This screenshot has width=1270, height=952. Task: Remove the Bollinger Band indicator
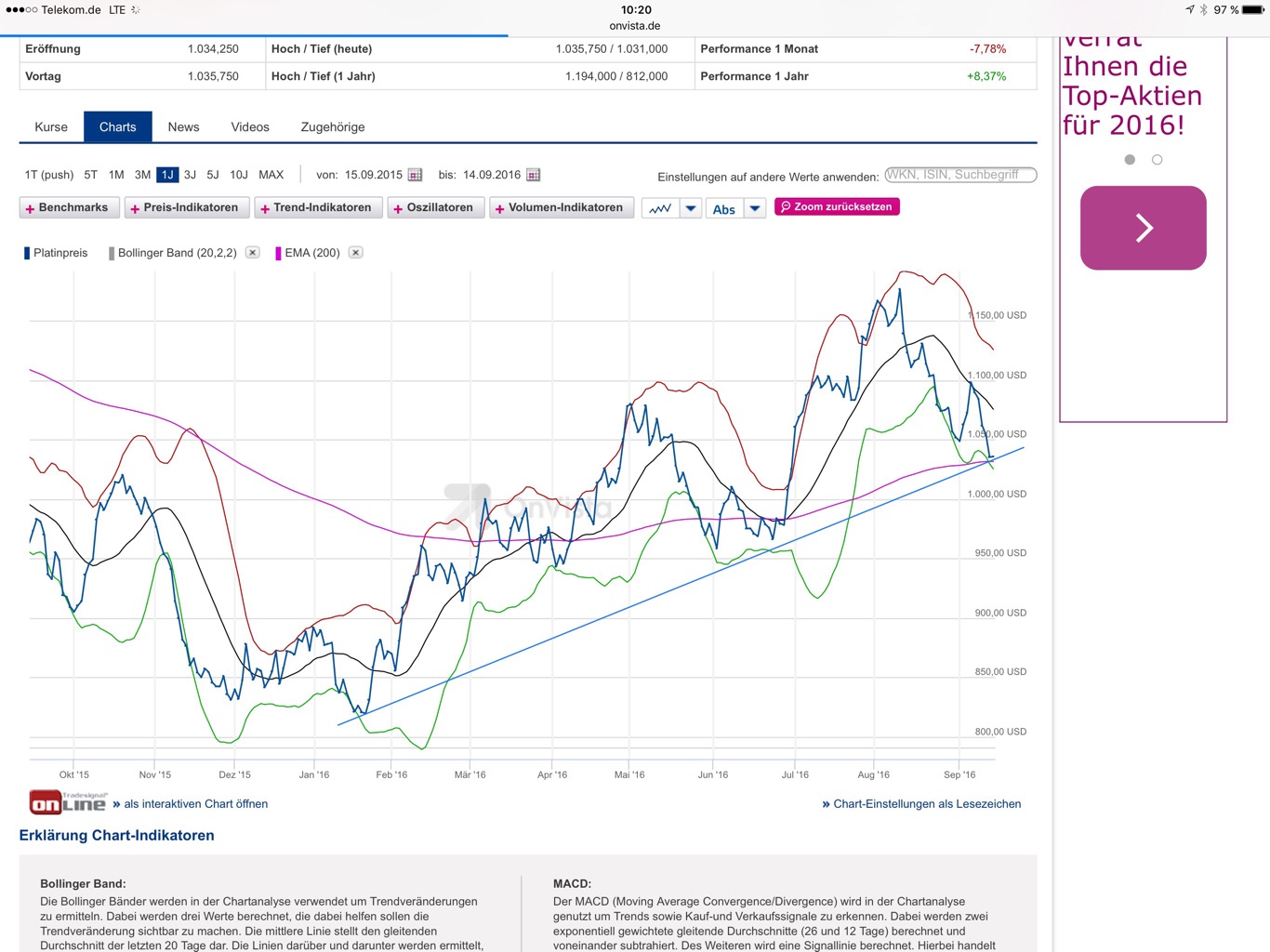click(x=252, y=253)
